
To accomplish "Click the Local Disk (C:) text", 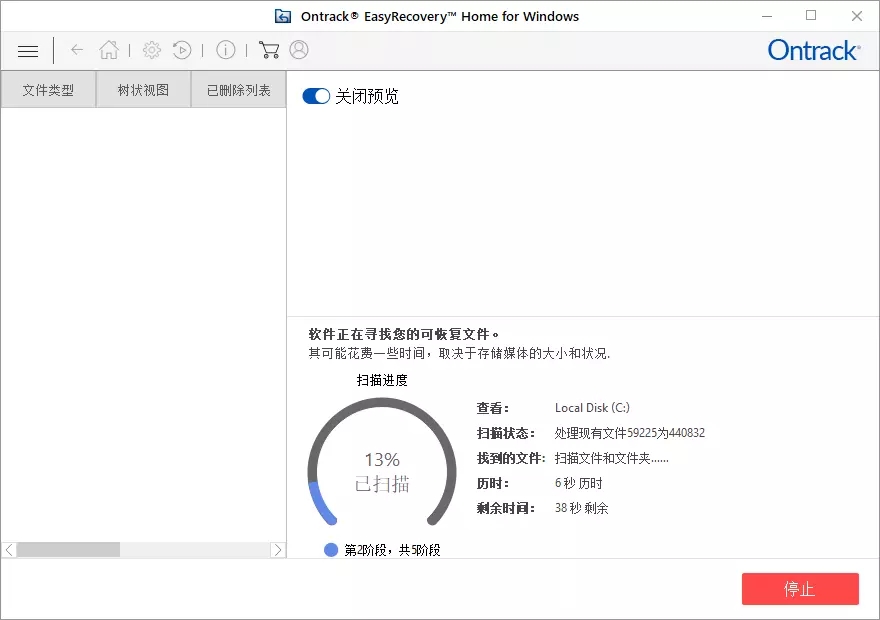I will click(592, 408).
